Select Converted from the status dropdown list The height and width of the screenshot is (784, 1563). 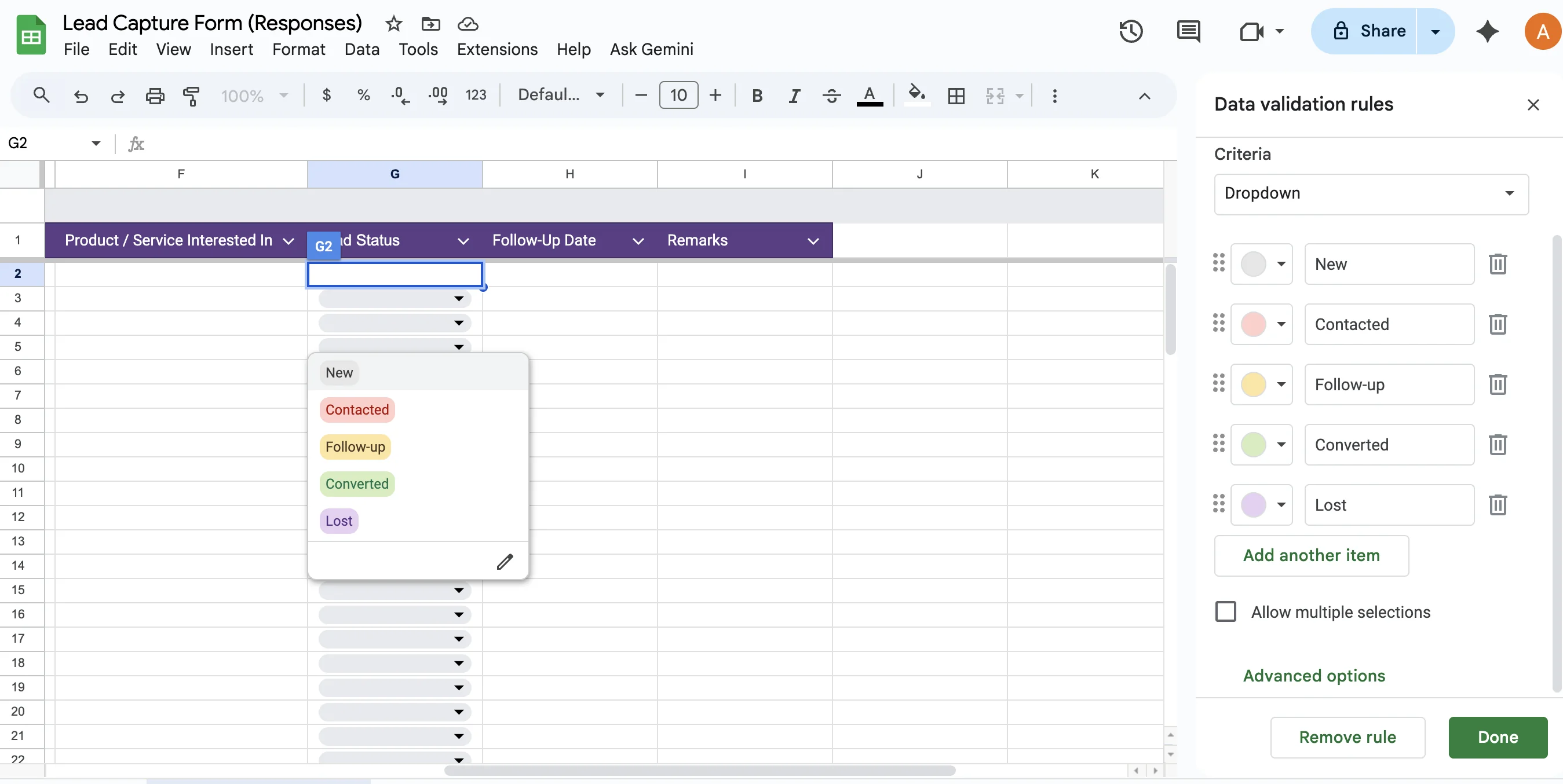coord(357,483)
